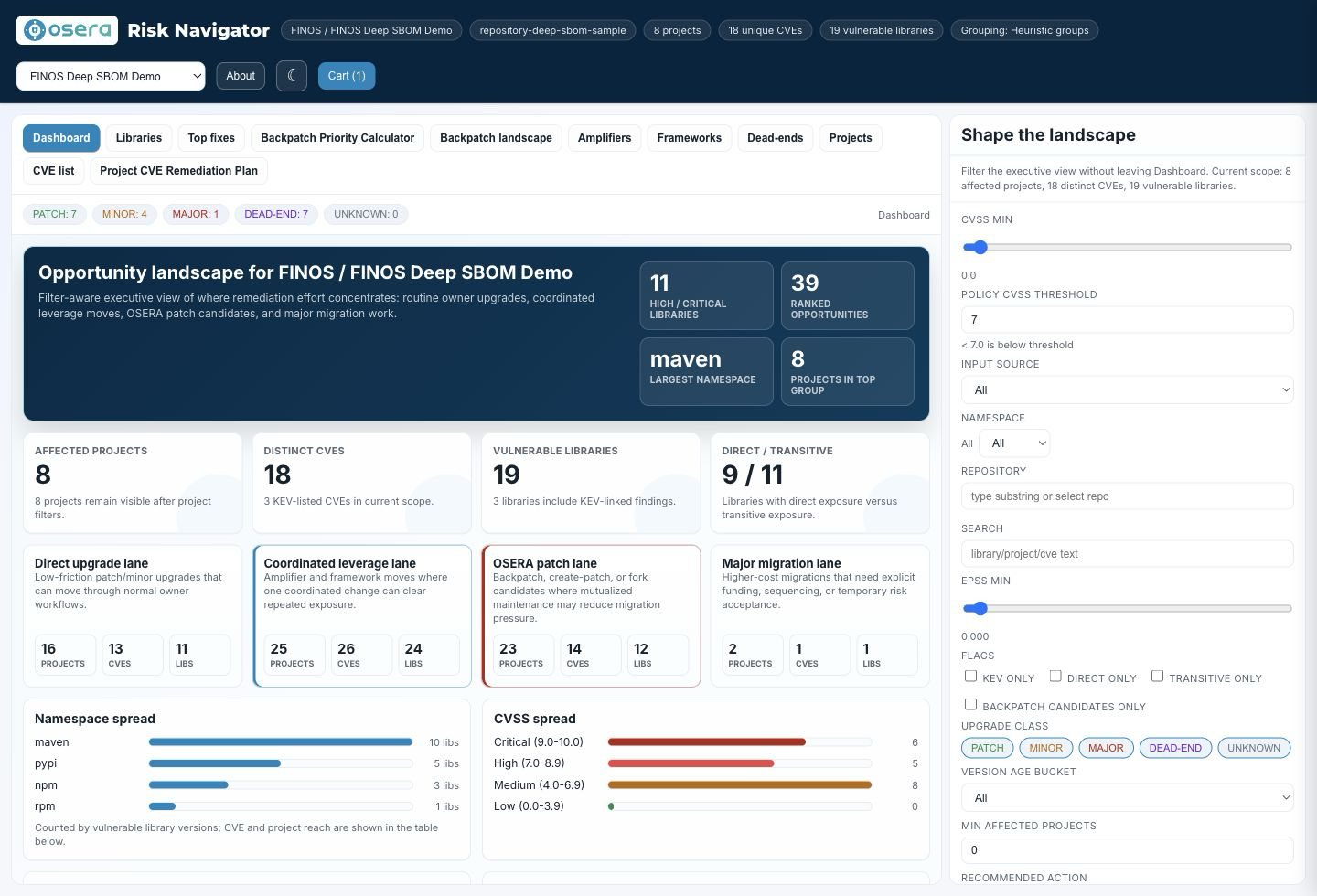The height and width of the screenshot is (896, 1317).
Task: Click the MAJOR: 1 summary chip
Action: click(x=196, y=214)
